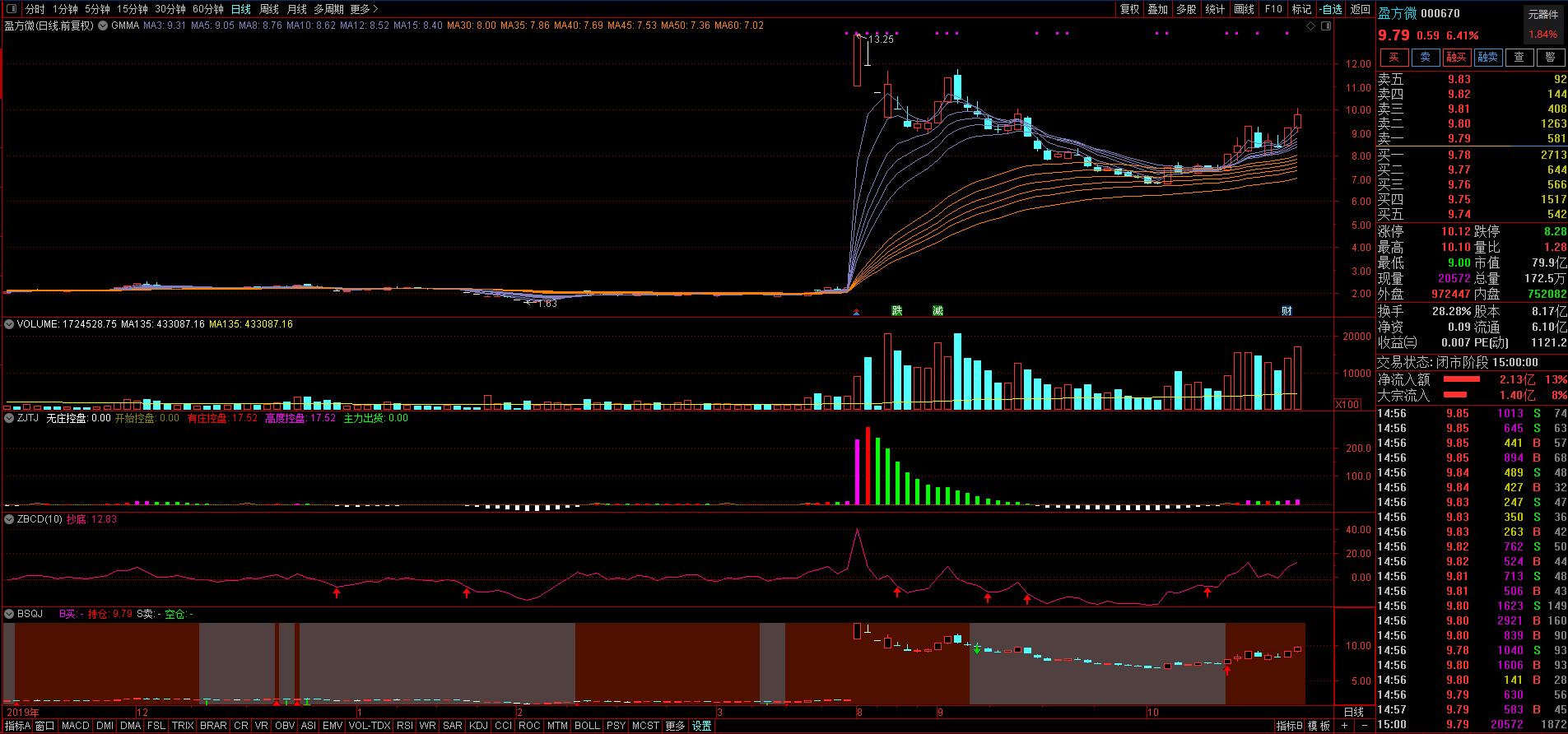Open the 更多 periods dropdown in top bar
Screen dimensions: 1568x734
pos(364,9)
